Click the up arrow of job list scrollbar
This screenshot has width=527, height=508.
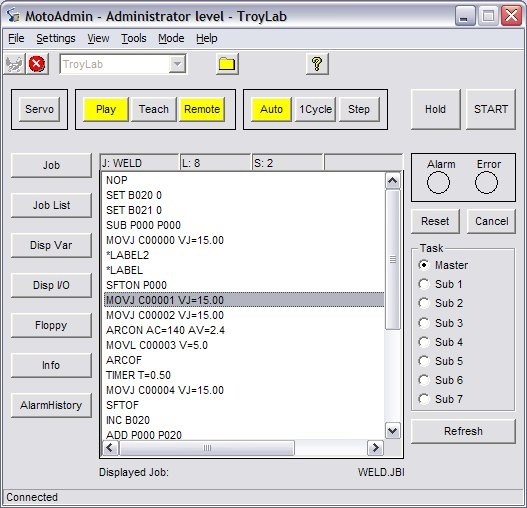393,181
